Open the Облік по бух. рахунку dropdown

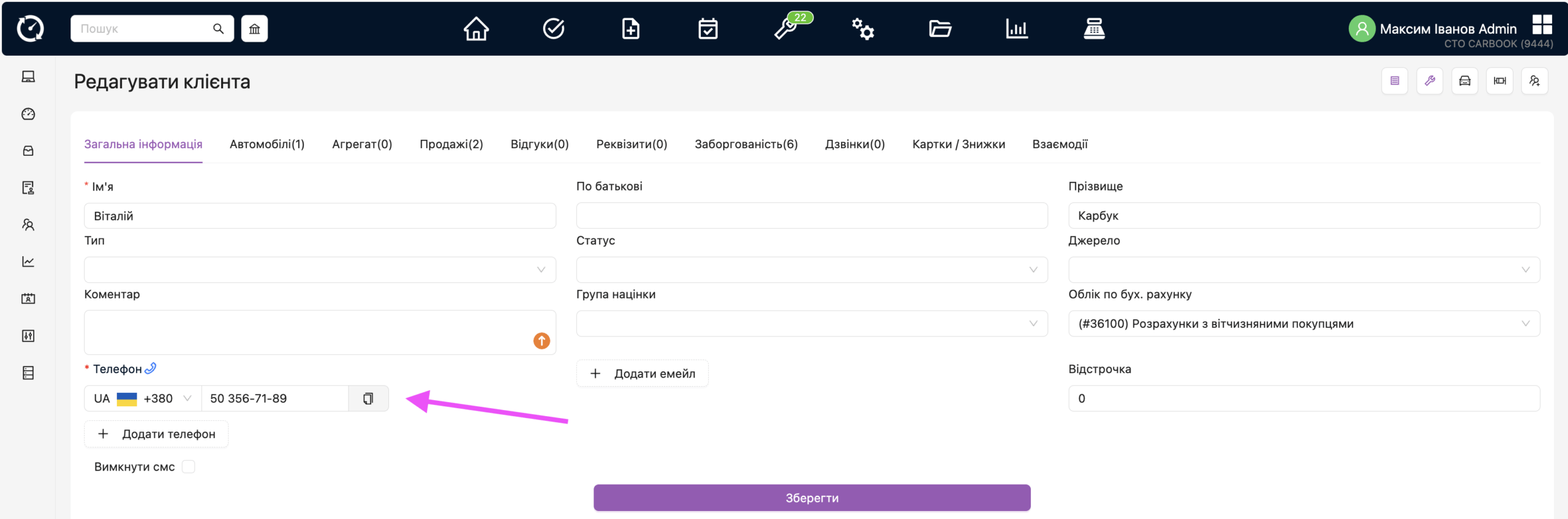click(x=1303, y=324)
